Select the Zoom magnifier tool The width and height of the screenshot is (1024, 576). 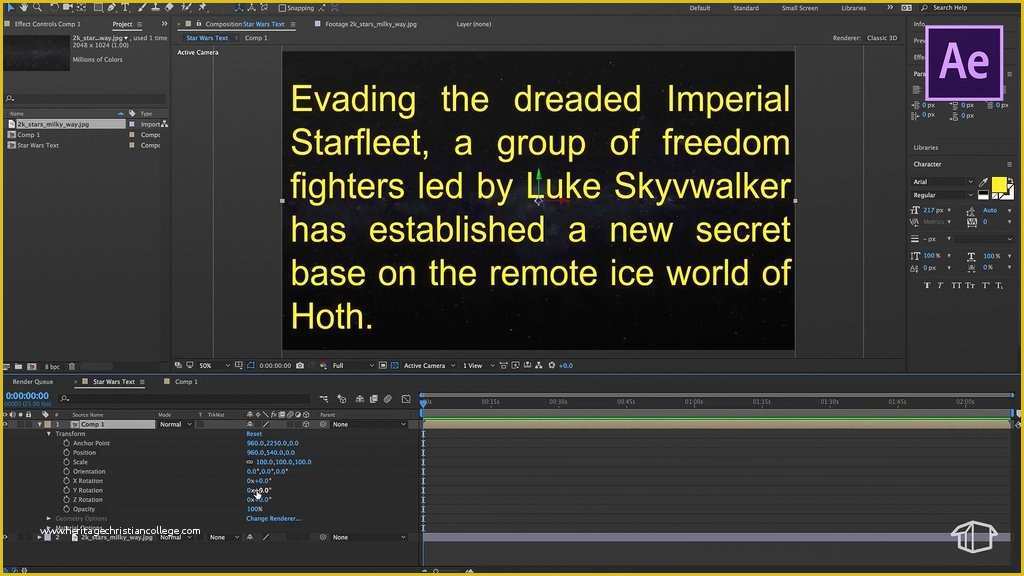click(x=37, y=7)
